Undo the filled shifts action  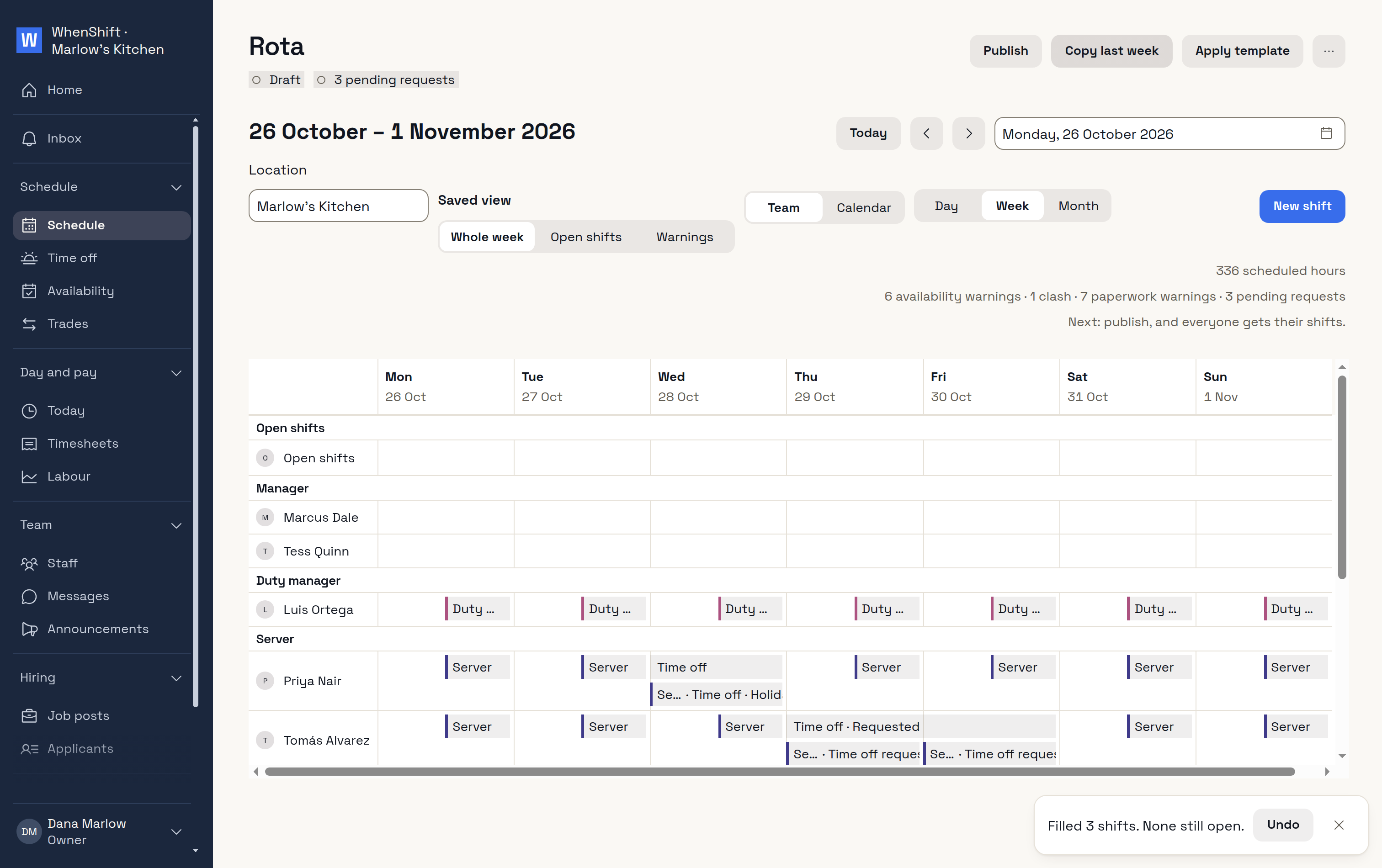(x=1283, y=825)
